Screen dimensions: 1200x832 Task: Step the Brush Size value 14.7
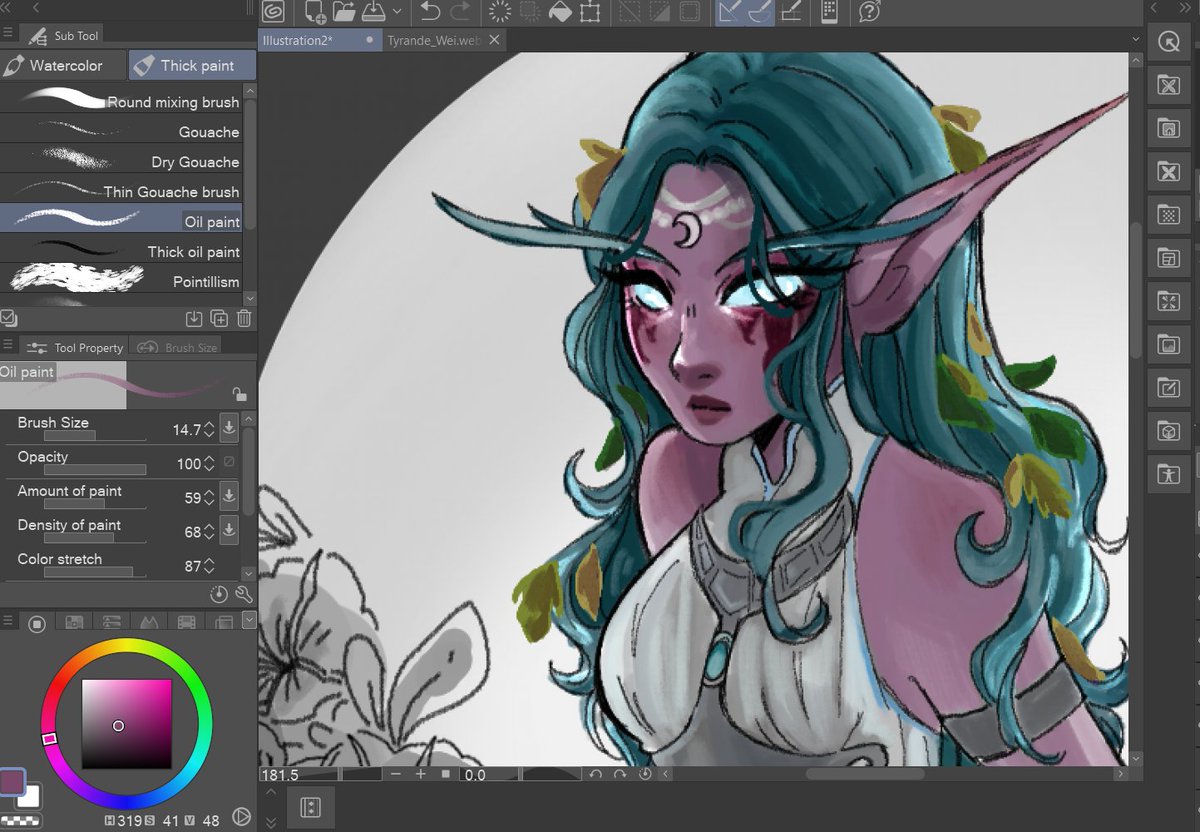(209, 430)
